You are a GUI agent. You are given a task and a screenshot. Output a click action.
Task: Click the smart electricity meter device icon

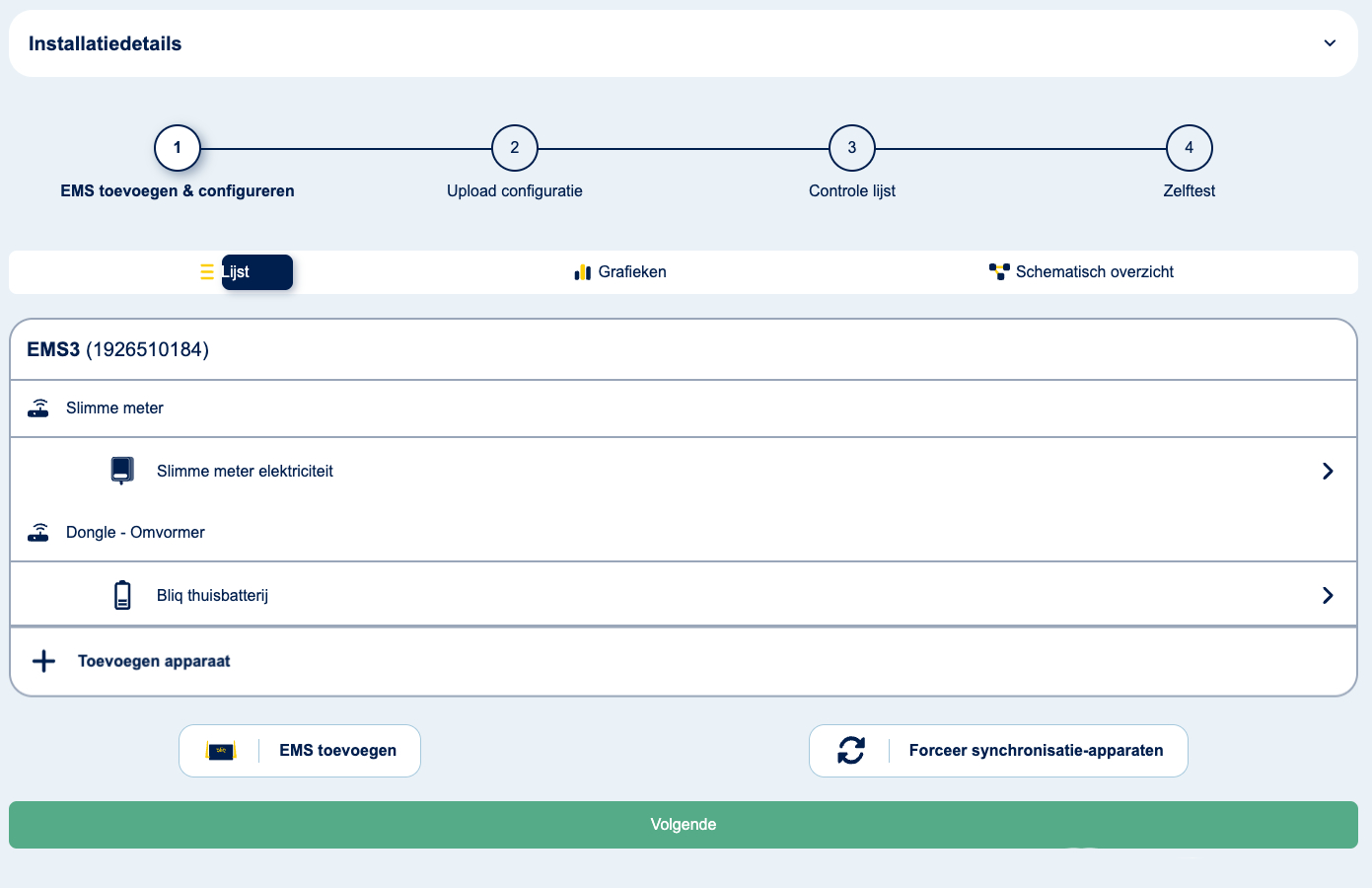point(122,471)
